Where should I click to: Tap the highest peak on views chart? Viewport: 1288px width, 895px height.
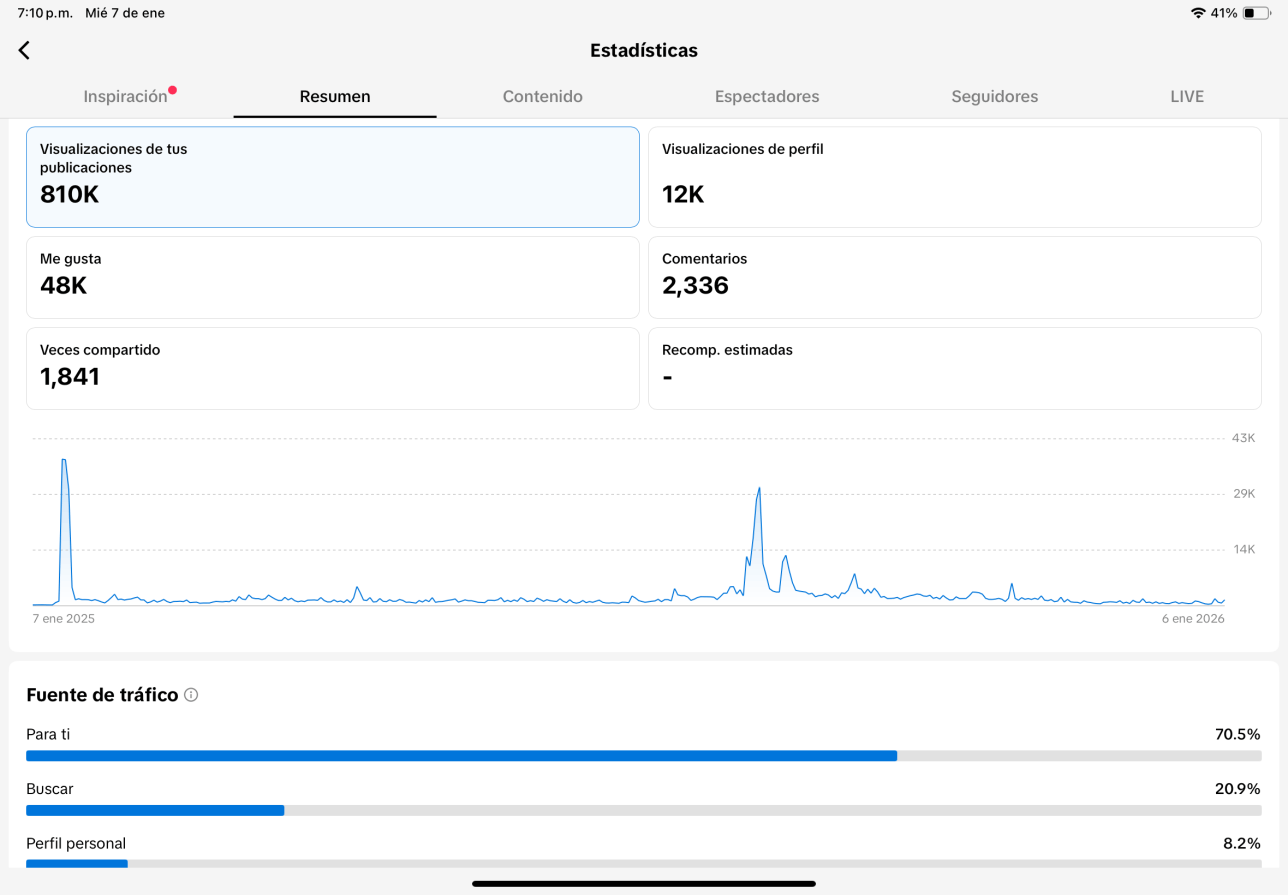pos(64,460)
